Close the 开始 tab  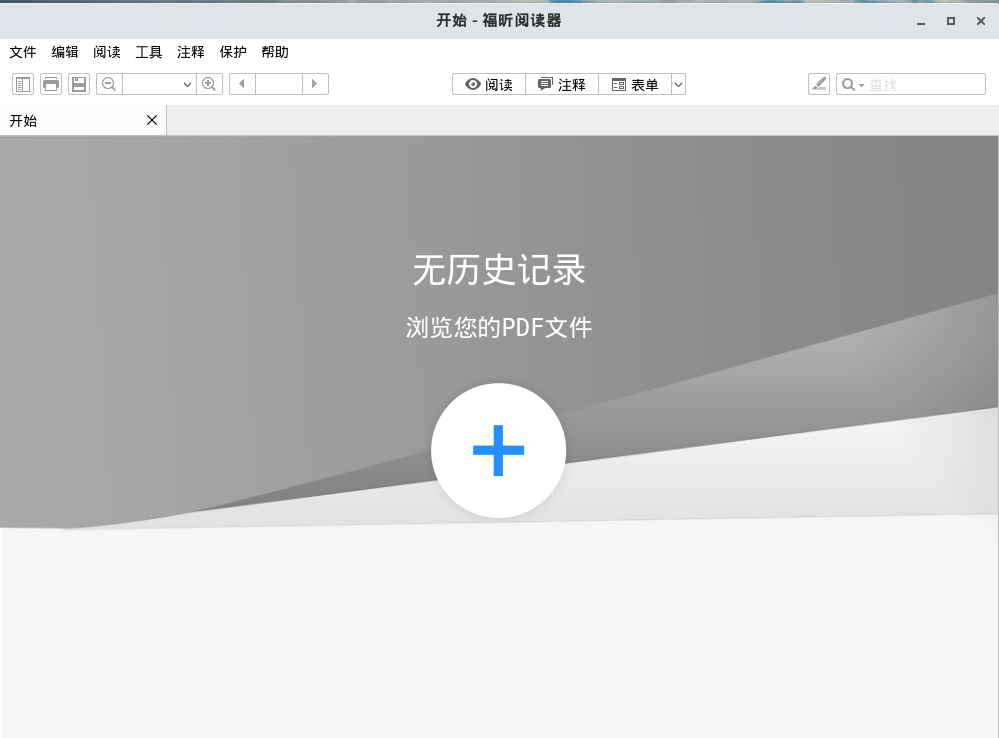point(152,120)
